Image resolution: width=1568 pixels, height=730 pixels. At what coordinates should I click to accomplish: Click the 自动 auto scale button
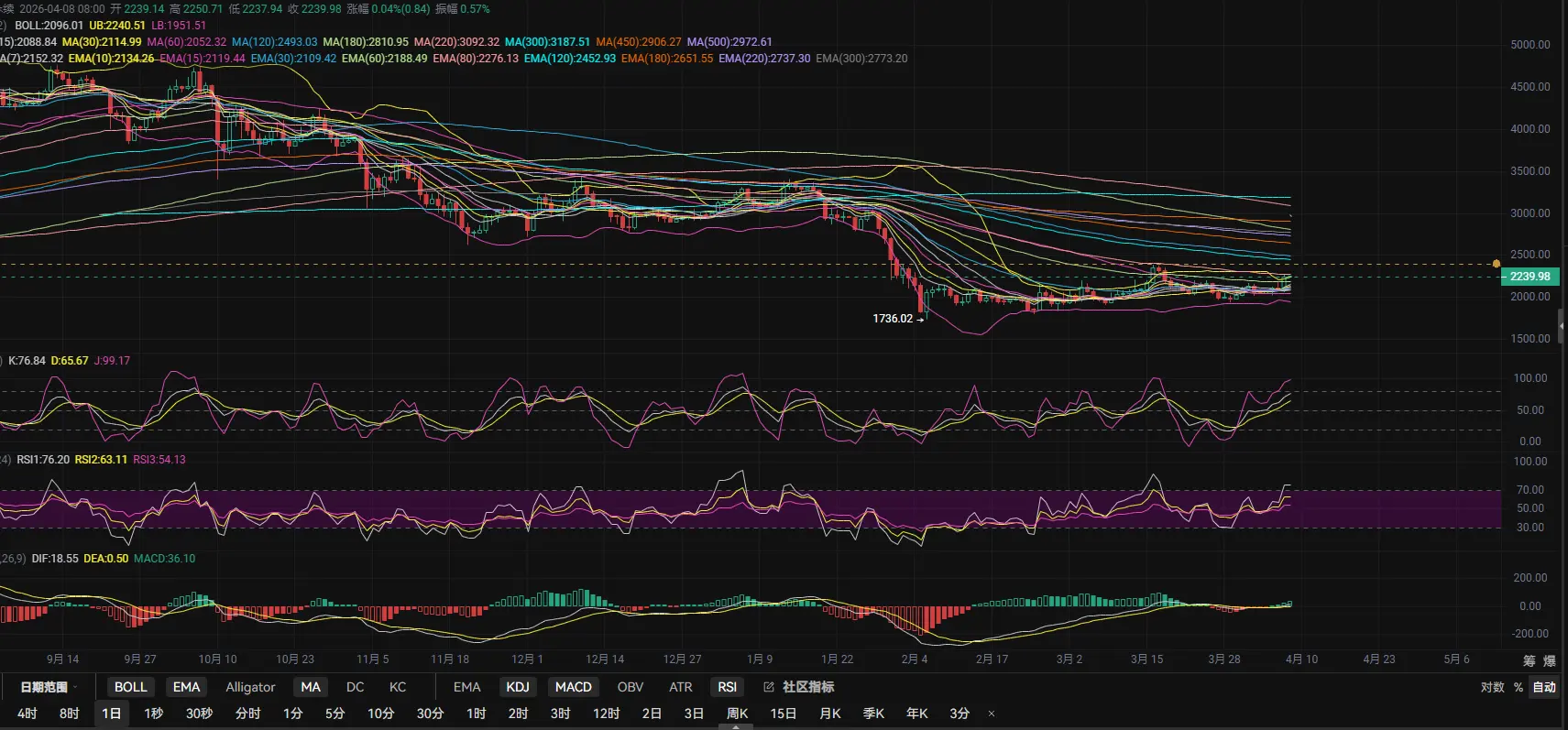pos(1544,687)
